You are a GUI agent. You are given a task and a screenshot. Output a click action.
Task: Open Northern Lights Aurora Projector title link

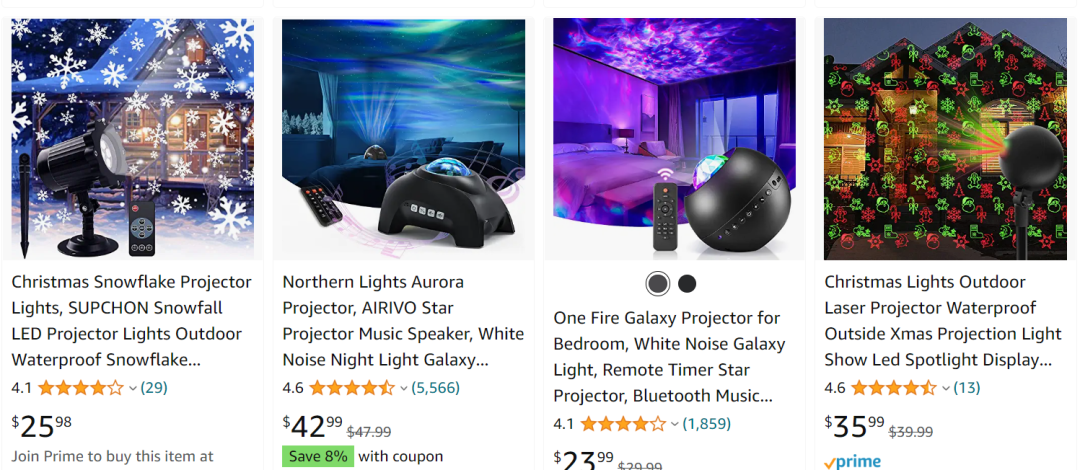point(402,320)
